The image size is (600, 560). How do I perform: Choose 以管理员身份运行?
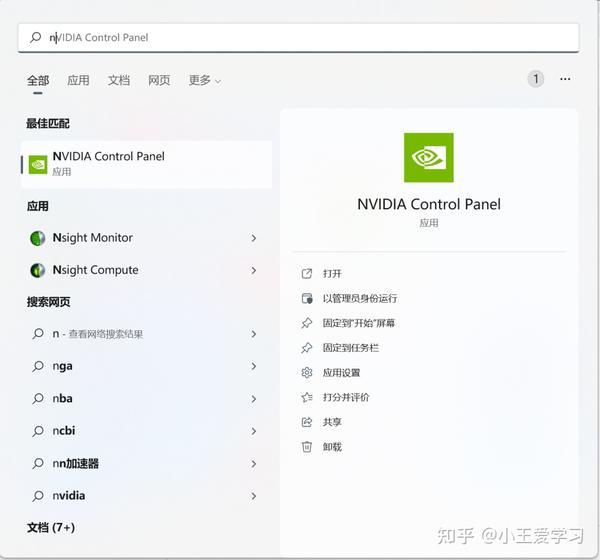(360, 298)
